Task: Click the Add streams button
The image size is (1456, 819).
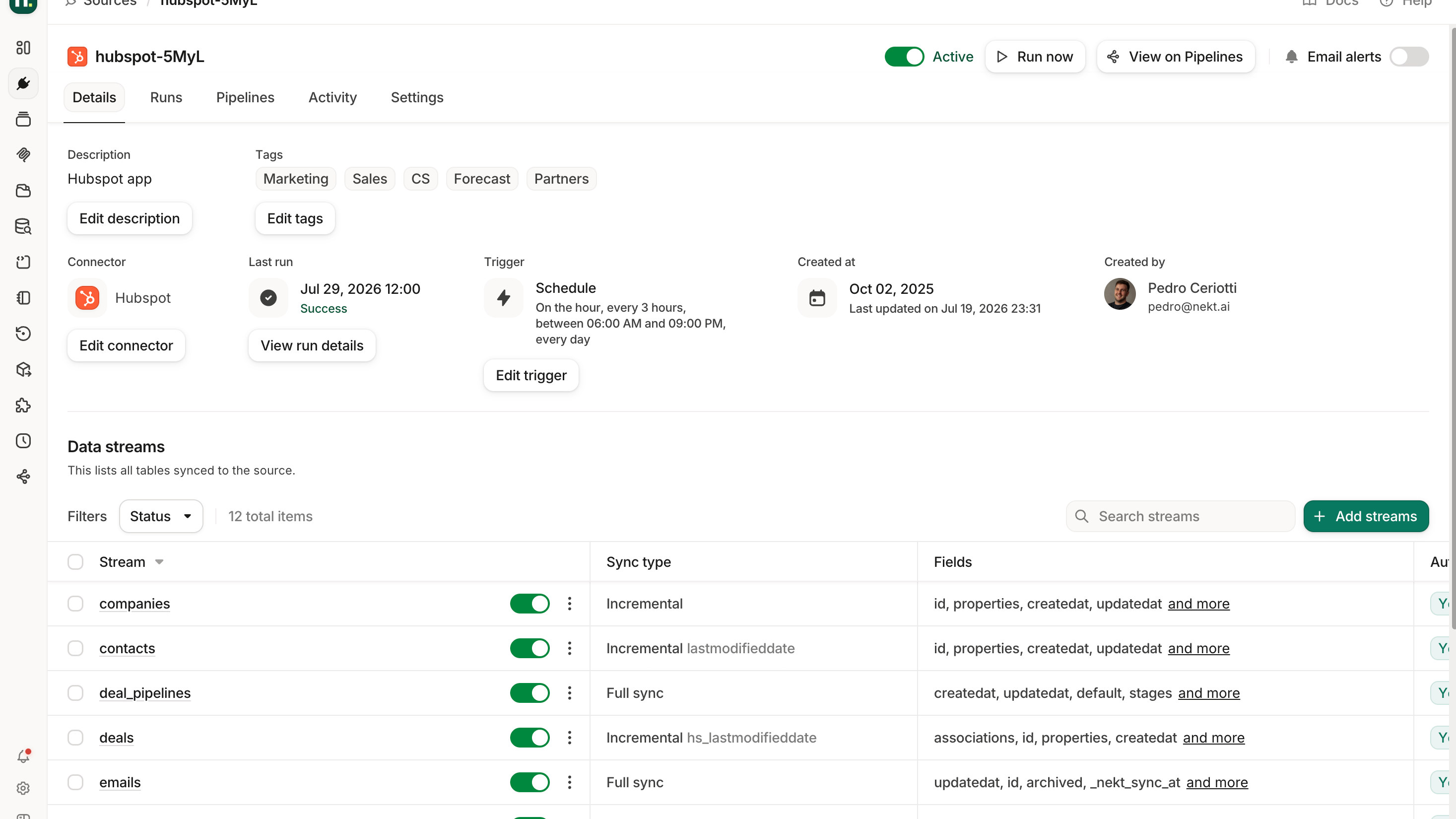Action: [x=1366, y=516]
